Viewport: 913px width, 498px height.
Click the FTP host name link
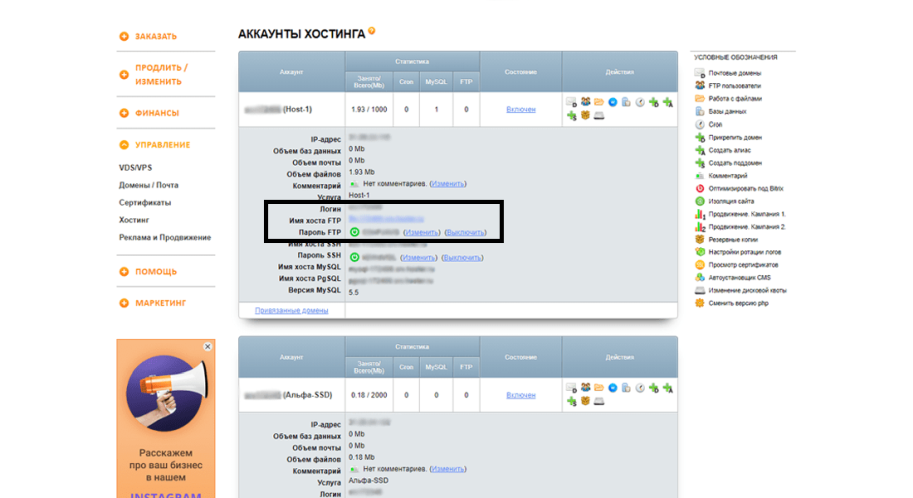(386, 219)
